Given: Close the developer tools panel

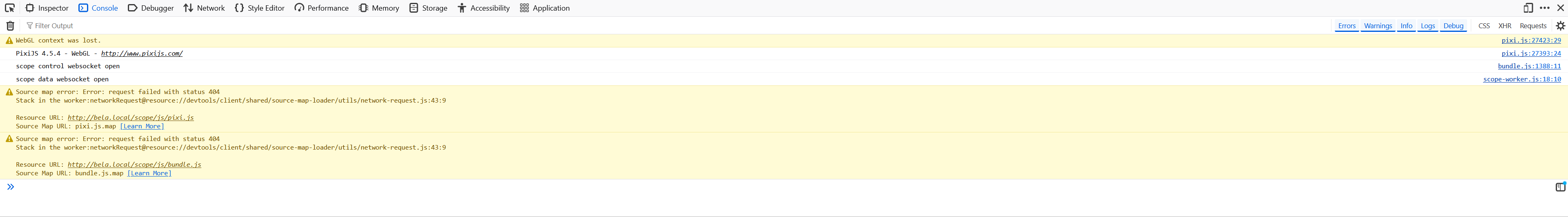Looking at the screenshot, I should [x=1560, y=8].
